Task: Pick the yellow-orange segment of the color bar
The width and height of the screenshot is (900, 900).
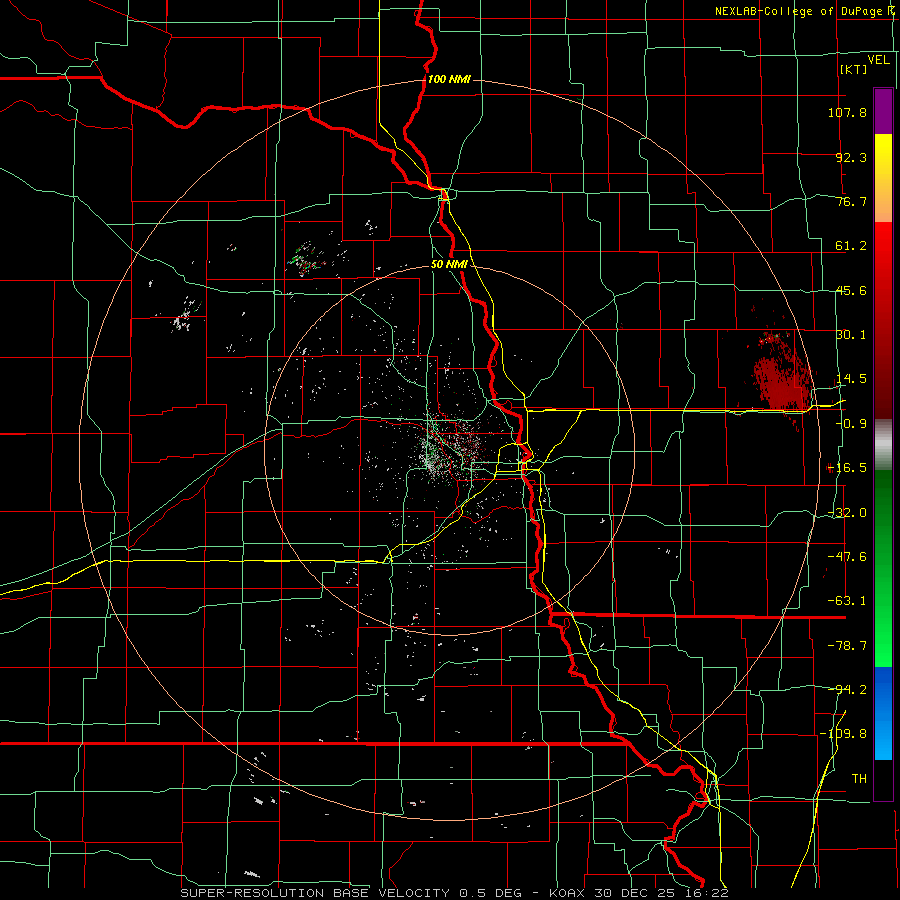Action: (883, 179)
